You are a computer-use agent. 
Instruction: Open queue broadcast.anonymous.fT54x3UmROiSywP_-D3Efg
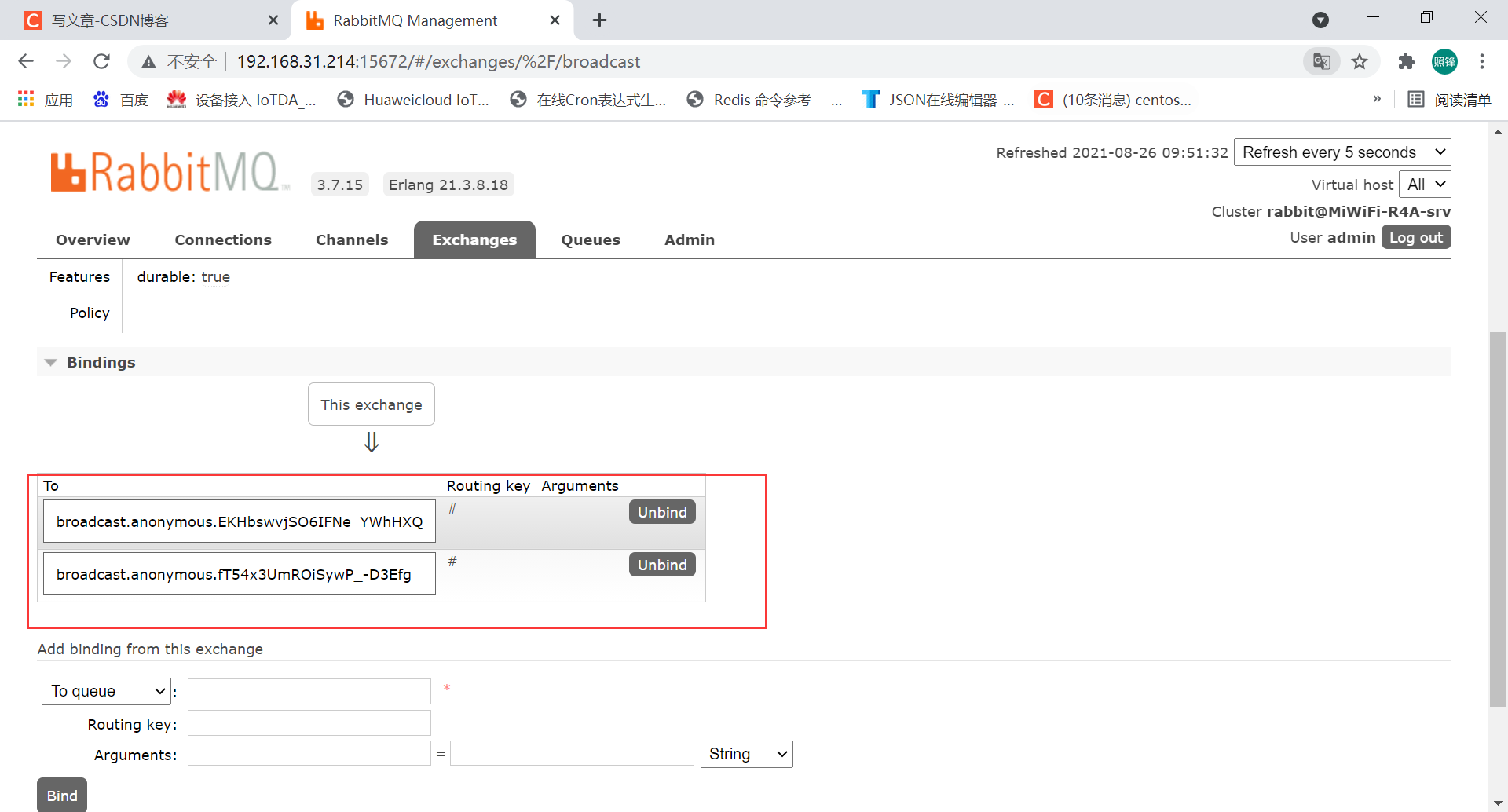tap(240, 574)
